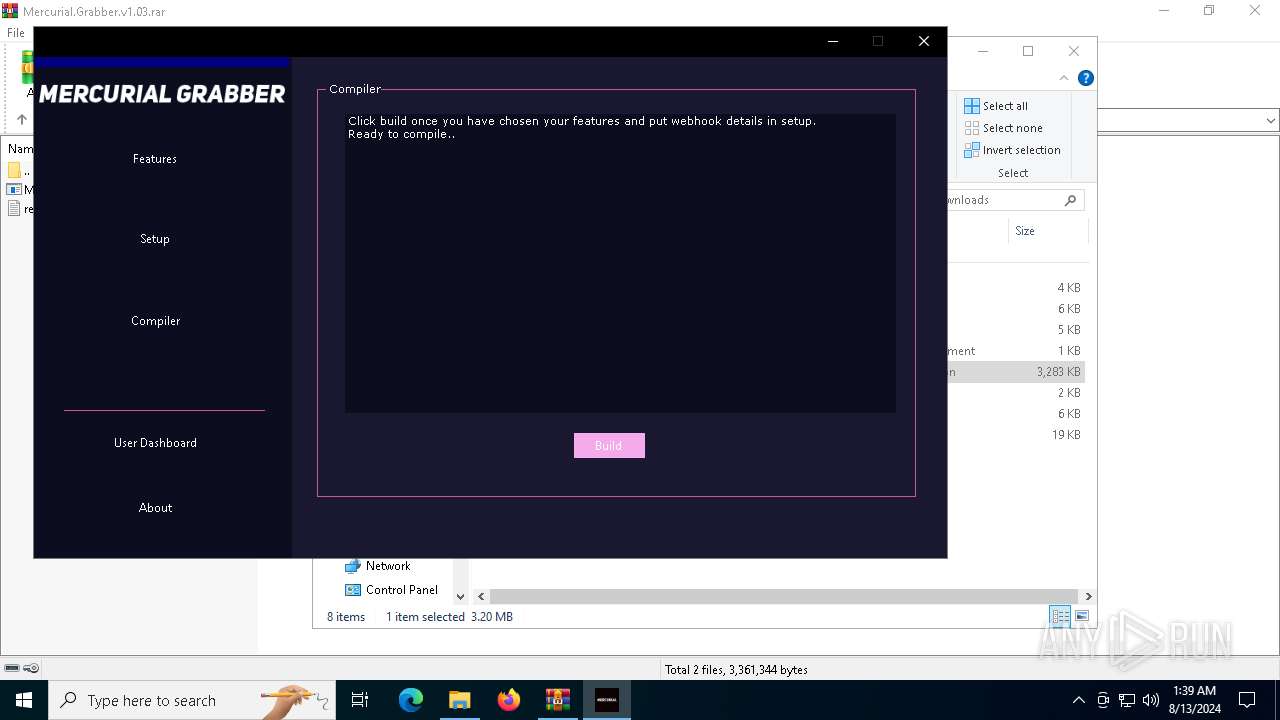Click the horizontal scrollbar in Explorer file list

coord(784,596)
